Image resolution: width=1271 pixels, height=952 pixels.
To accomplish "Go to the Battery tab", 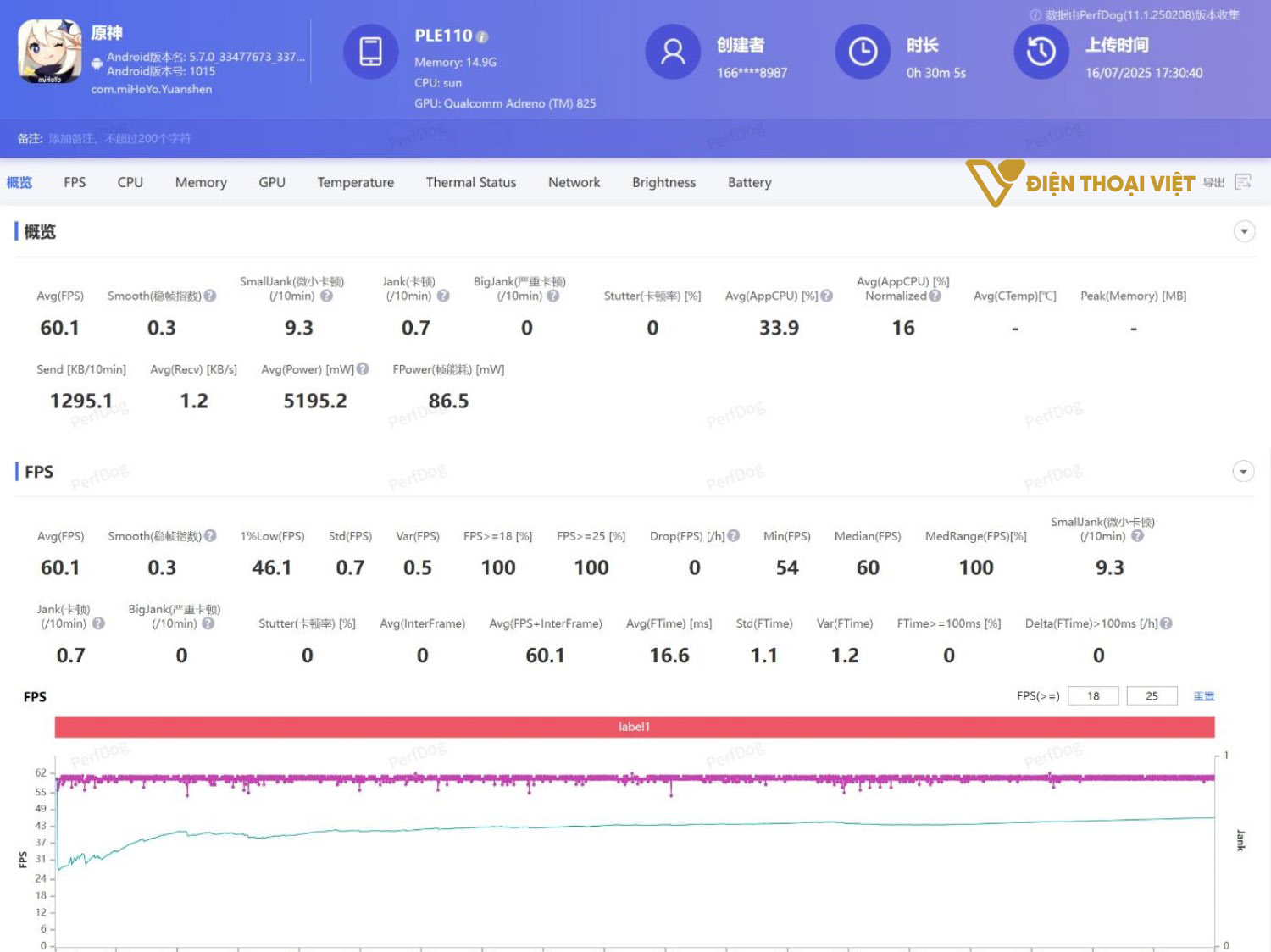I will pyautogui.click(x=749, y=182).
